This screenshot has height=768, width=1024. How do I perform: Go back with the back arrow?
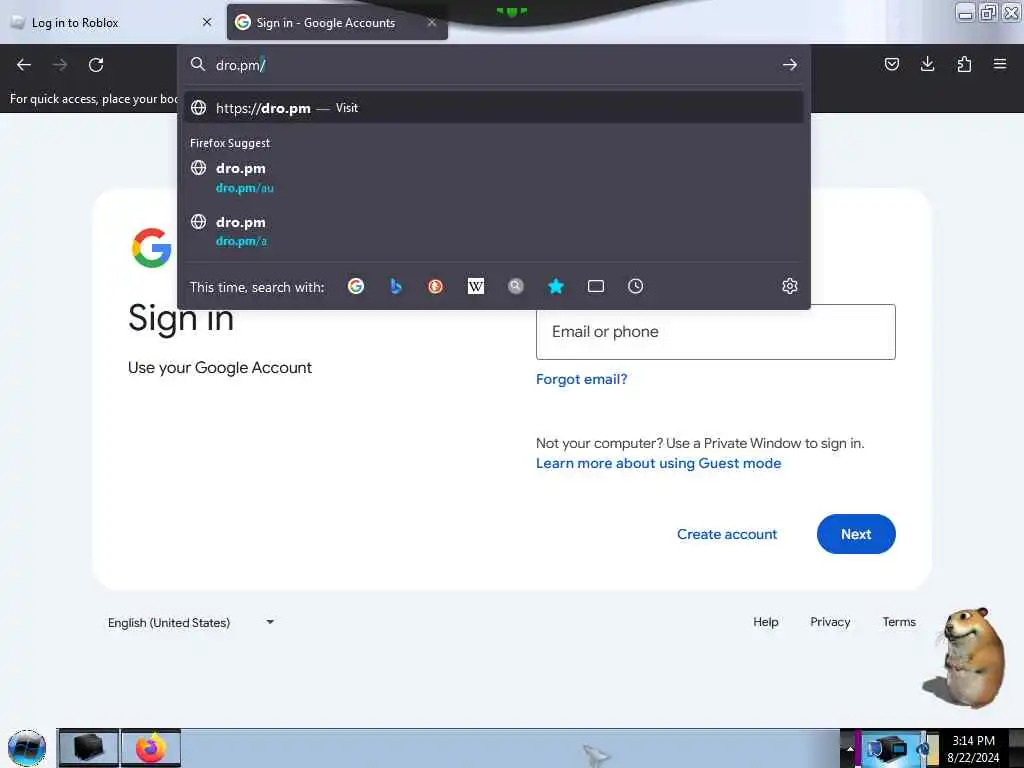(x=24, y=65)
